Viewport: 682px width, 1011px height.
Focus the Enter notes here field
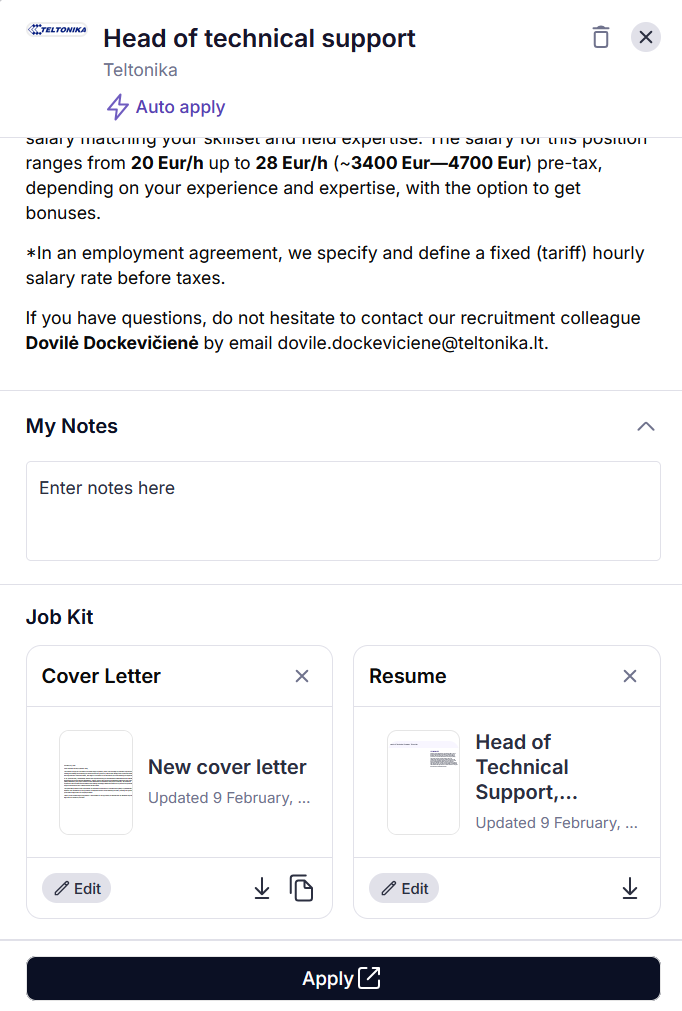coord(343,510)
